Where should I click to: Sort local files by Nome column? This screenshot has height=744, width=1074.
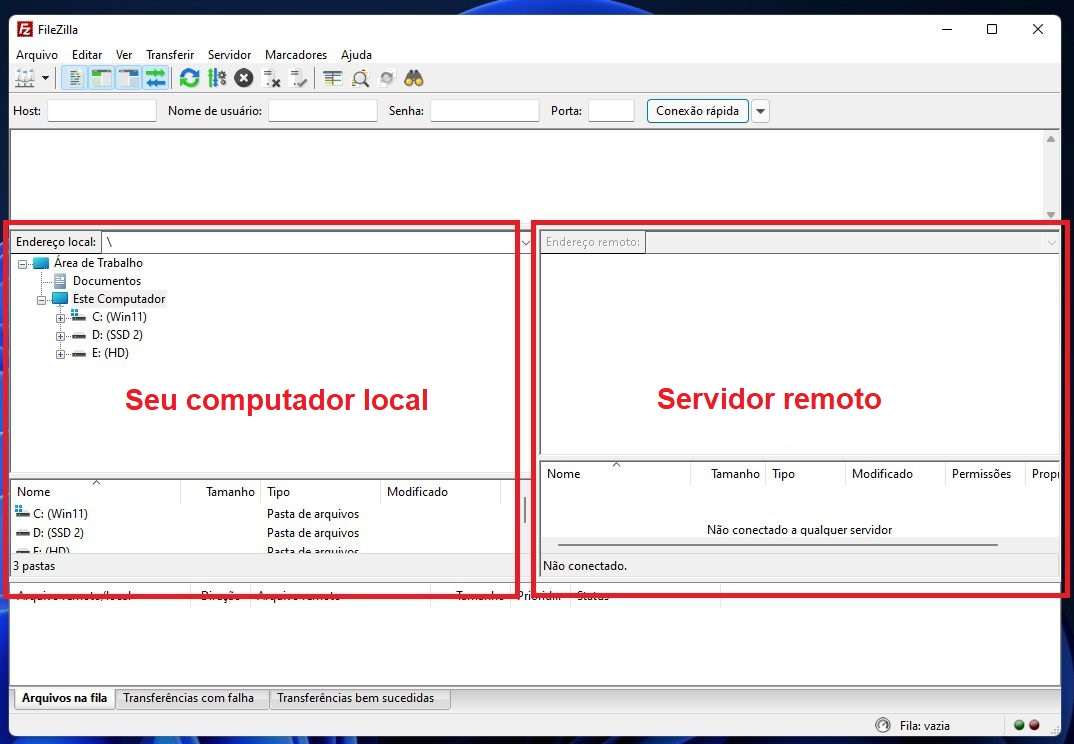point(96,492)
